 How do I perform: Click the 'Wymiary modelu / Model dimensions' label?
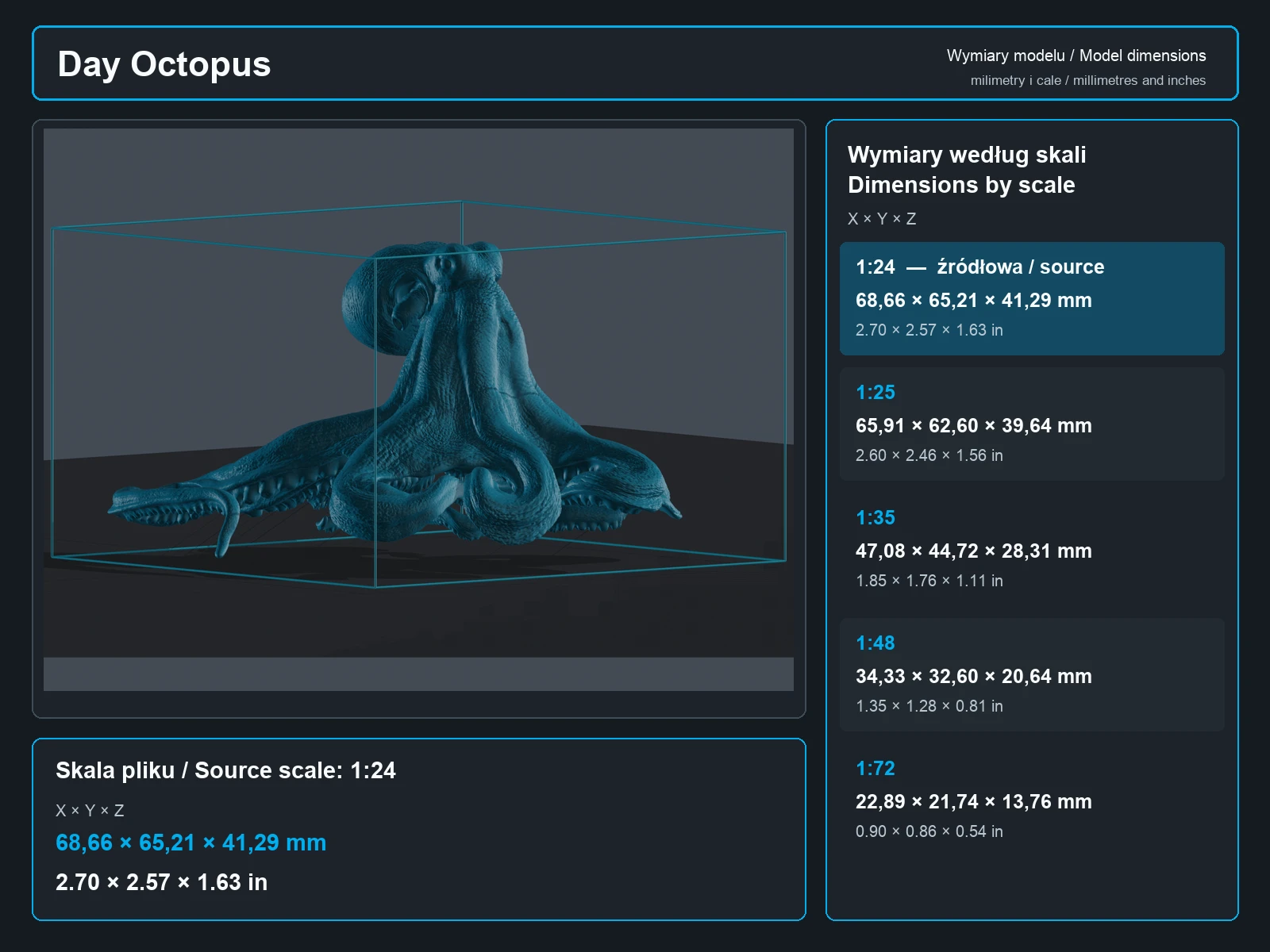tap(1076, 56)
